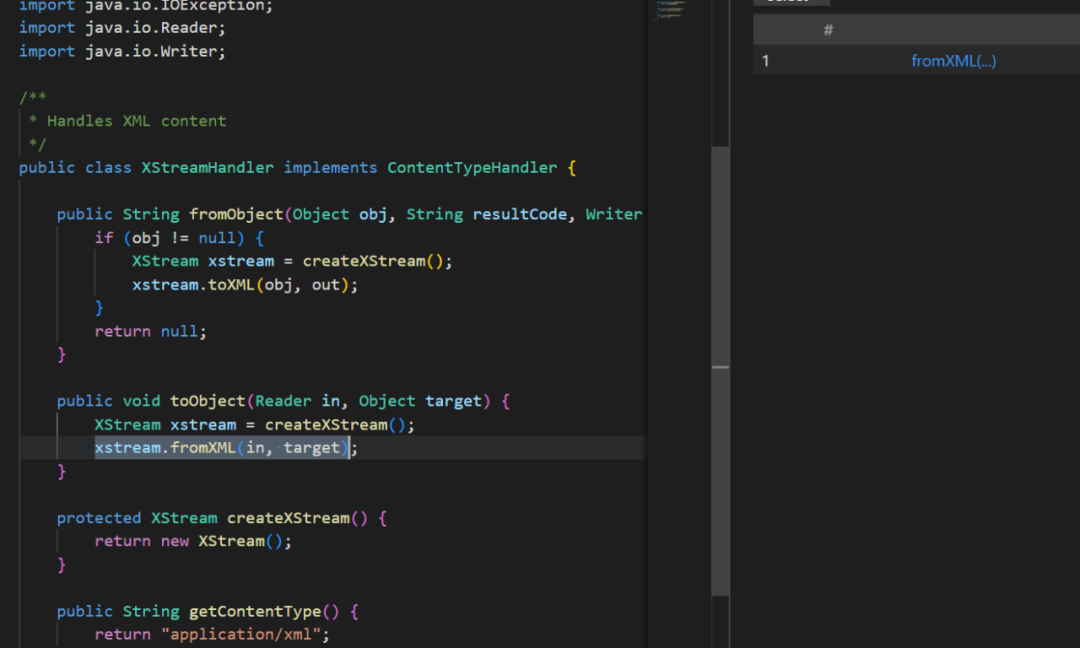Click the fromObject method name
This screenshot has height=648, width=1080.
pos(236,214)
